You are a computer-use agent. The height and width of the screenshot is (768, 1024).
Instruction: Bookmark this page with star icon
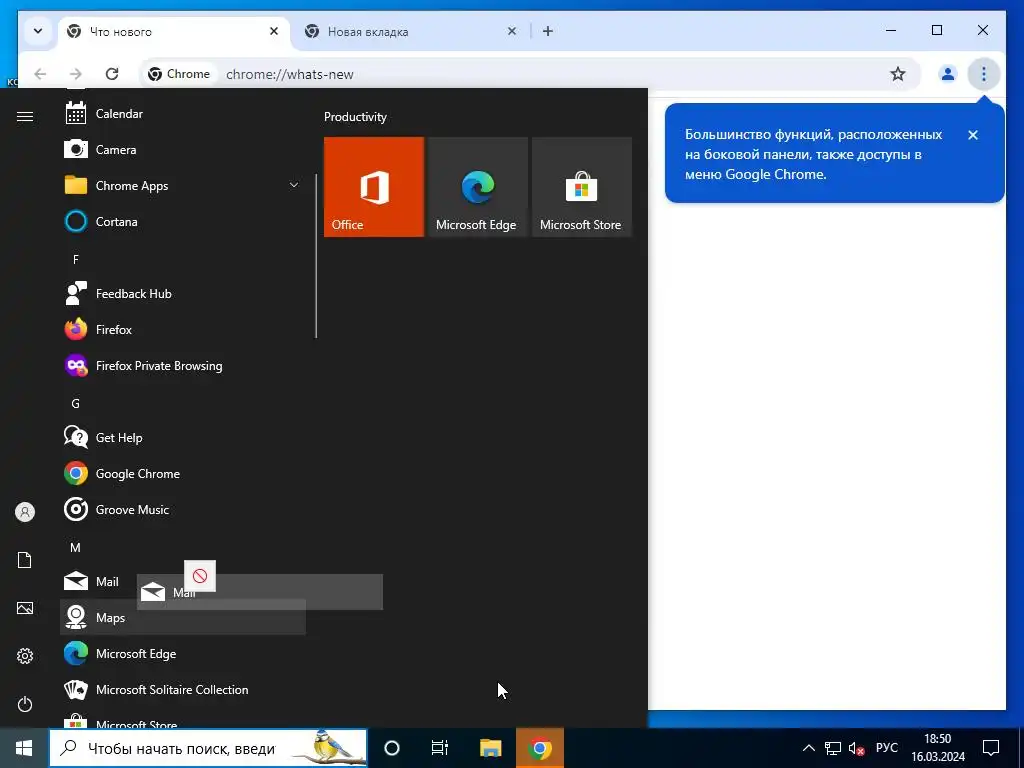click(898, 74)
